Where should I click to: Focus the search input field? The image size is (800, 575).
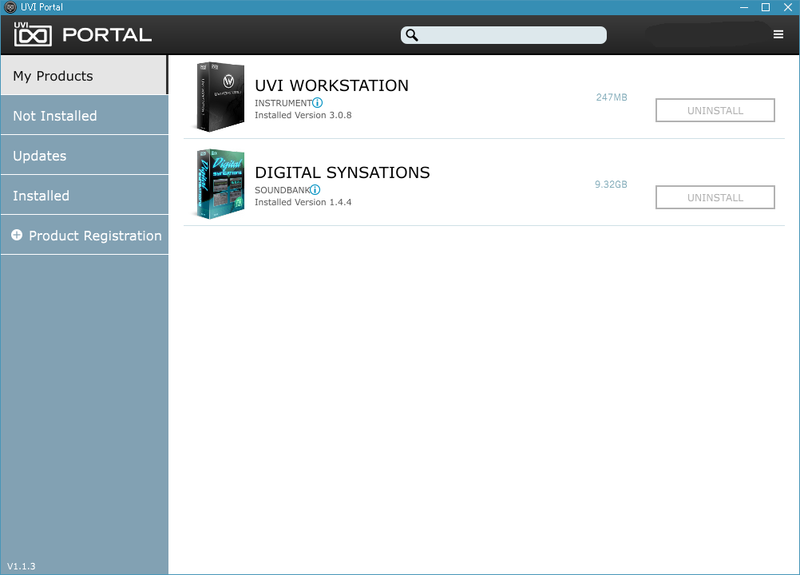coord(504,35)
